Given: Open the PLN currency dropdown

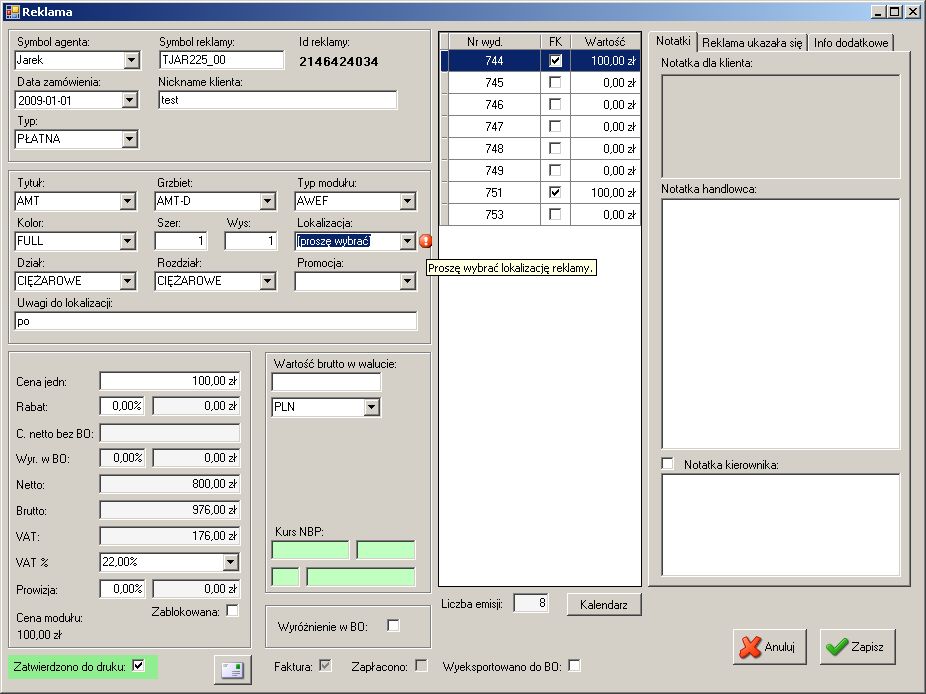Looking at the screenshot, I should point(371,407).
